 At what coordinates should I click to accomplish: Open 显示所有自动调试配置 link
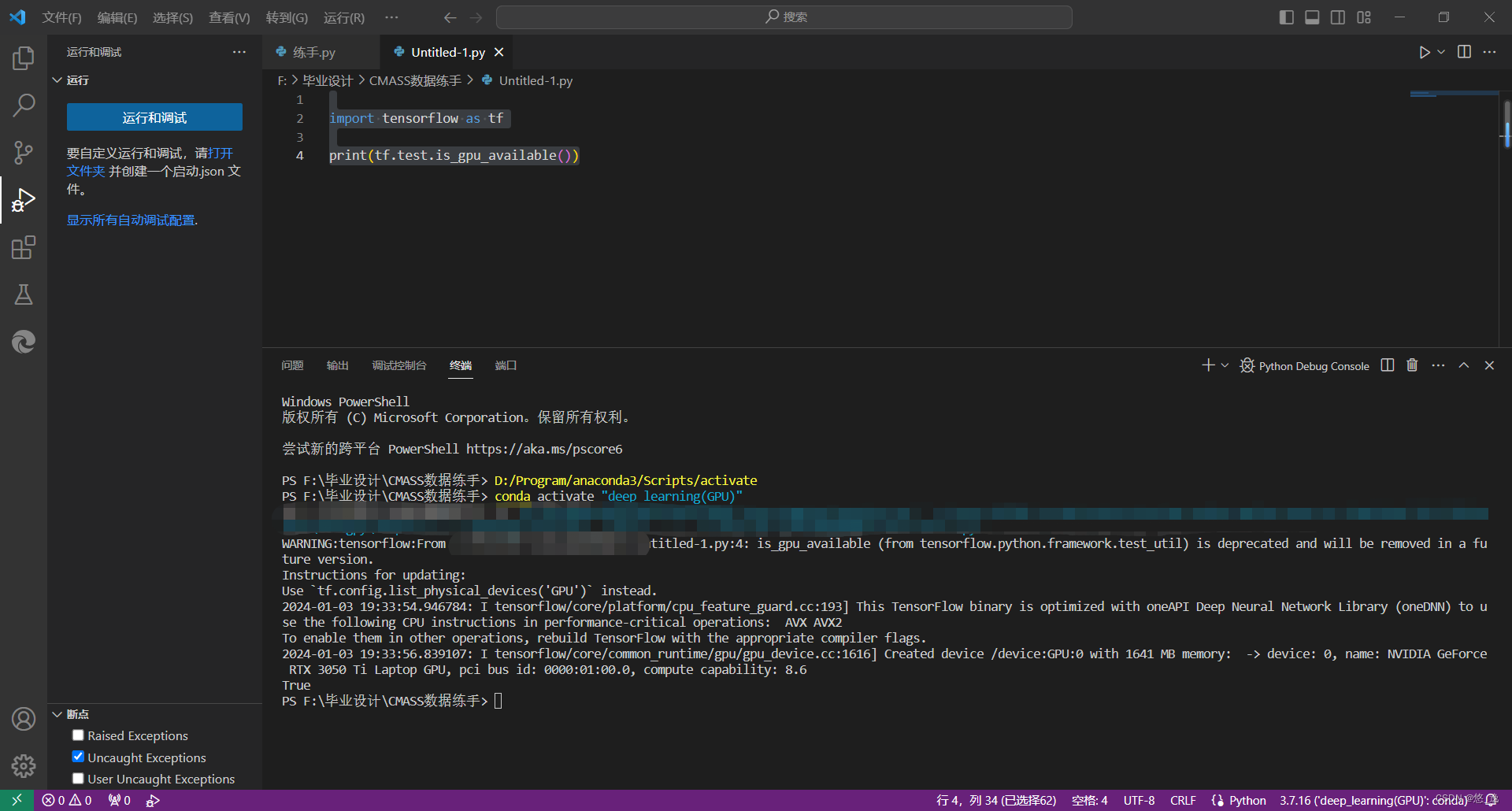130,220
